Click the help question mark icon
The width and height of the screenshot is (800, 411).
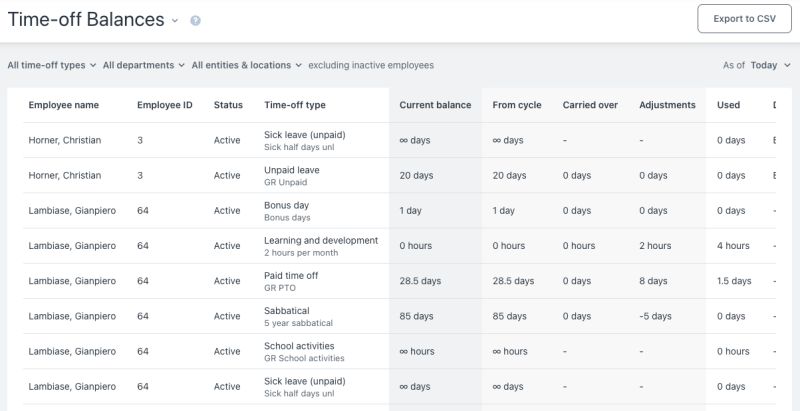(x=195, y=20)
